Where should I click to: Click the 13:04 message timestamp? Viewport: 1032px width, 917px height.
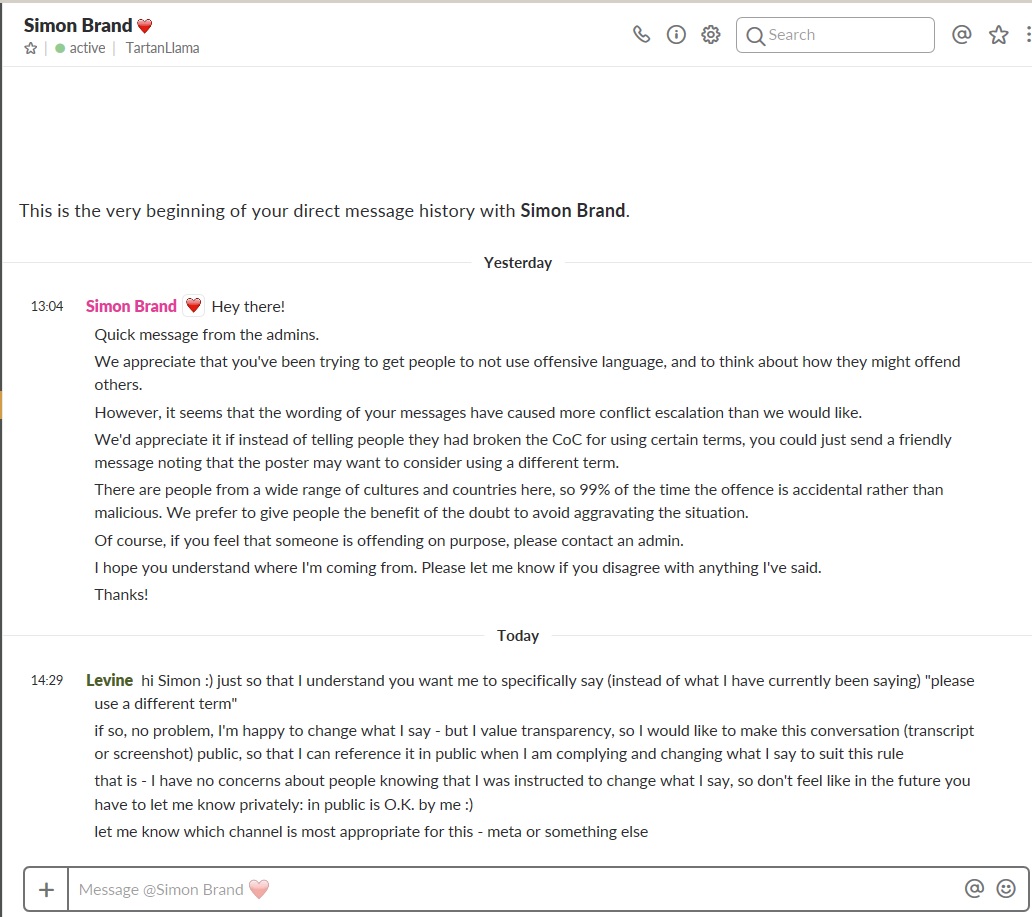click(x=47, y=306)
